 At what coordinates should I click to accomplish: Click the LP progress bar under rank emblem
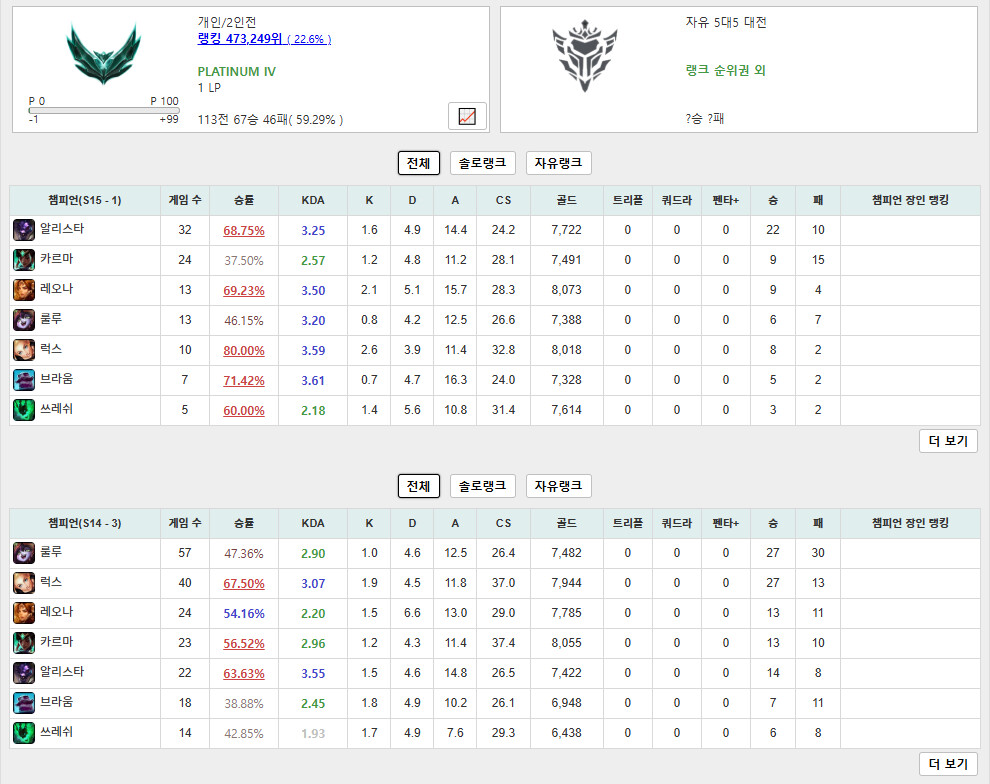(x=103, y=111)
